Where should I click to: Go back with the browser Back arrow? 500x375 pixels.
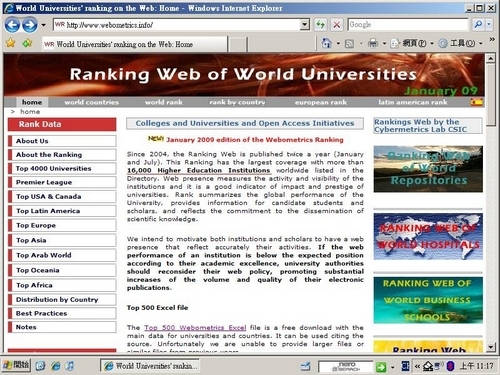pyautogui.click(x=12, y=25)
